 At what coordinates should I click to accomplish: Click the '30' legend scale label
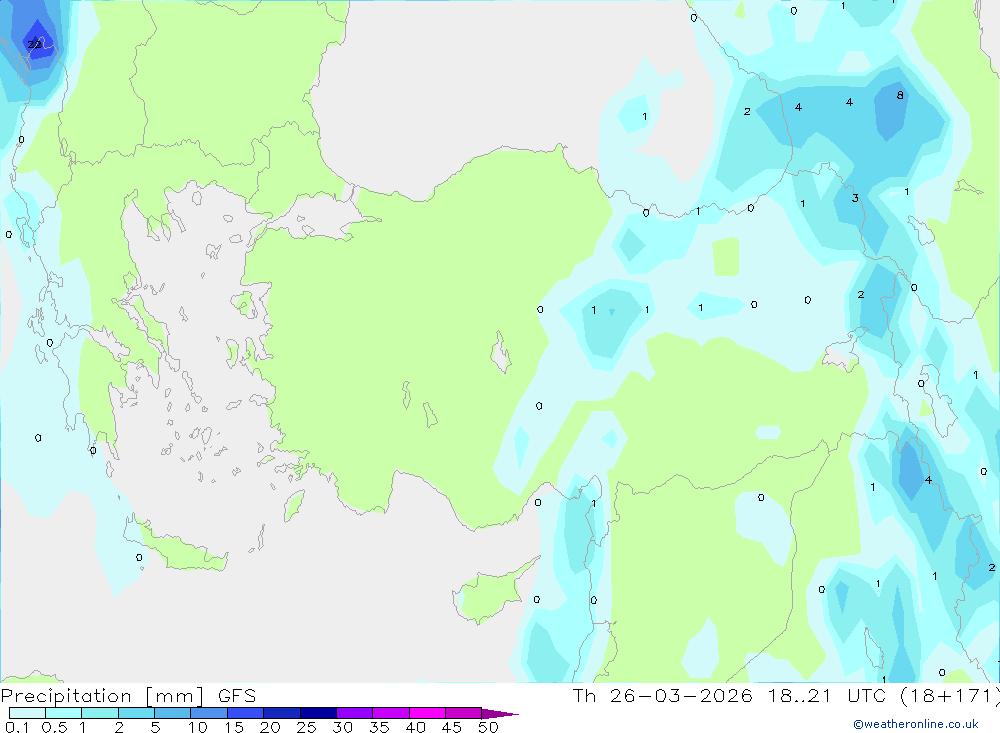(x=342, y=727)
